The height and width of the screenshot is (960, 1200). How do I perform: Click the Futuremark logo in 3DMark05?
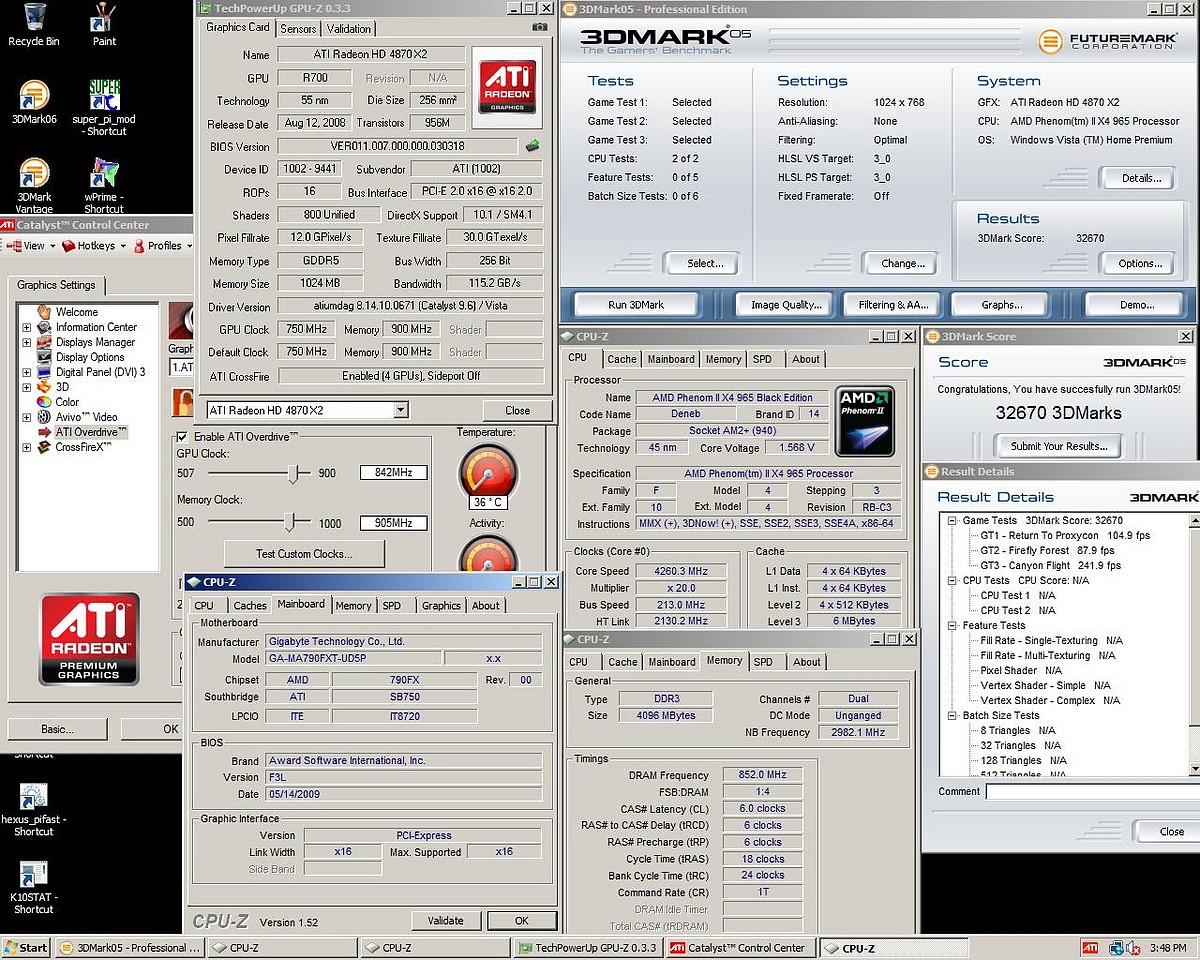pyautogui.click(x=1110, y=41)
